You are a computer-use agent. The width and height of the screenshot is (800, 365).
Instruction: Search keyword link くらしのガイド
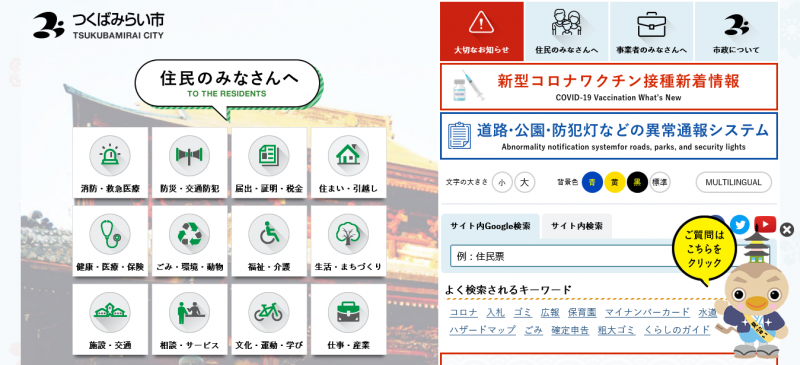(677, 330)
